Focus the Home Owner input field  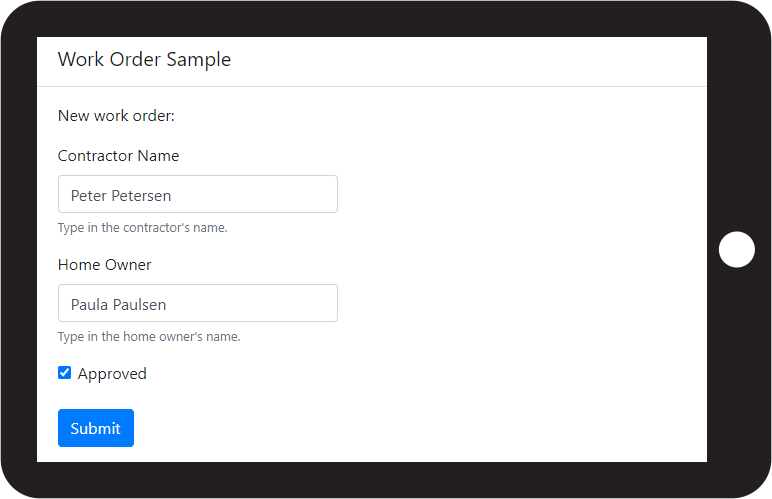[x=198, y=303]
